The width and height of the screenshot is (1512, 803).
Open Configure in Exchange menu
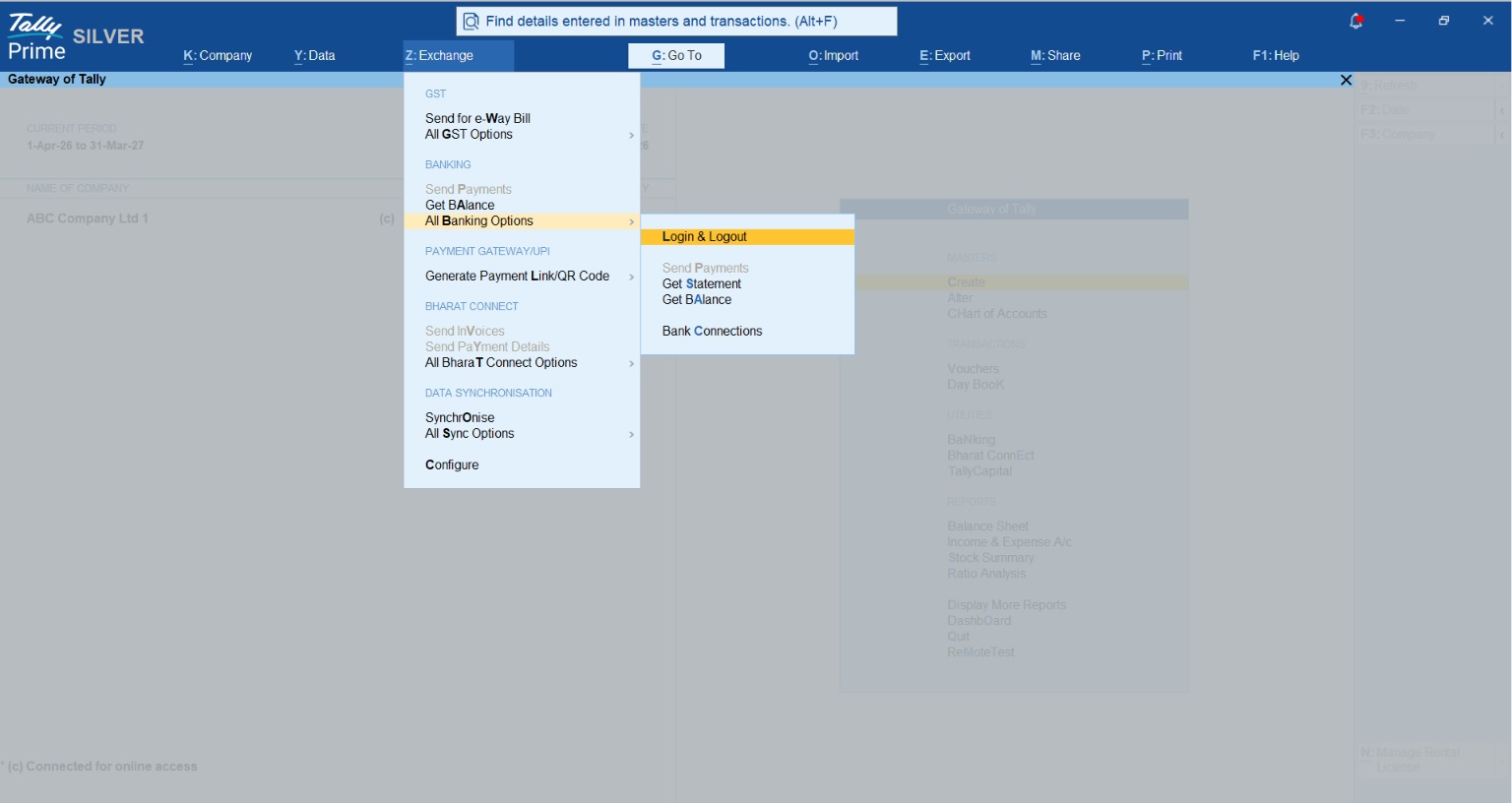point(452,464)
